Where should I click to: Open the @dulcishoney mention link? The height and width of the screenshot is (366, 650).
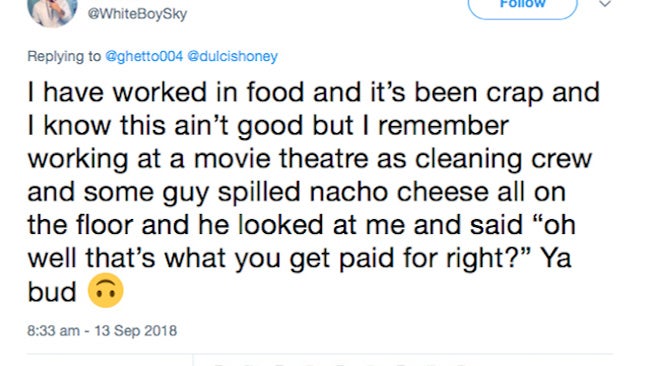(x=233, y=56)
